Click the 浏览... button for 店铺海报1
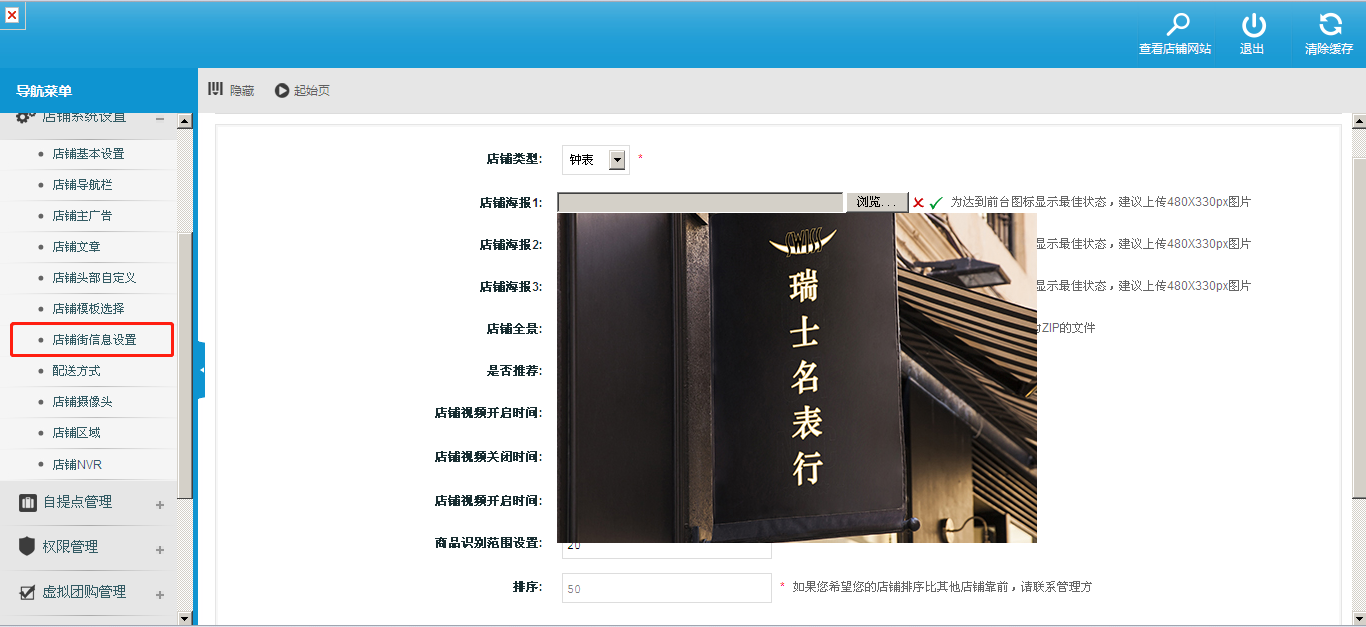This screenshot has width=1366, height=627. click(x=877, y=202)
